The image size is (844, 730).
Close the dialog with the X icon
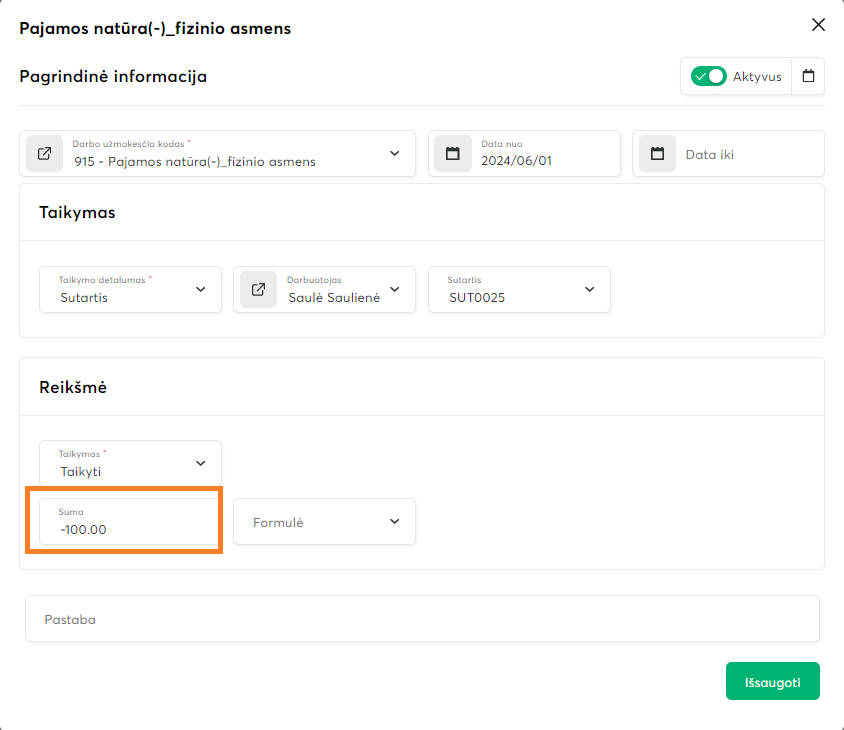(x=818, y=25)
